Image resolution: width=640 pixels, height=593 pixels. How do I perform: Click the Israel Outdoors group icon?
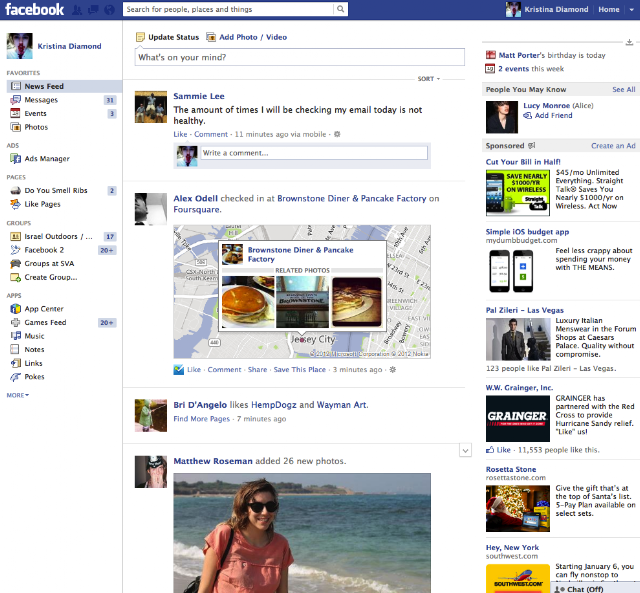click(16, 236)
